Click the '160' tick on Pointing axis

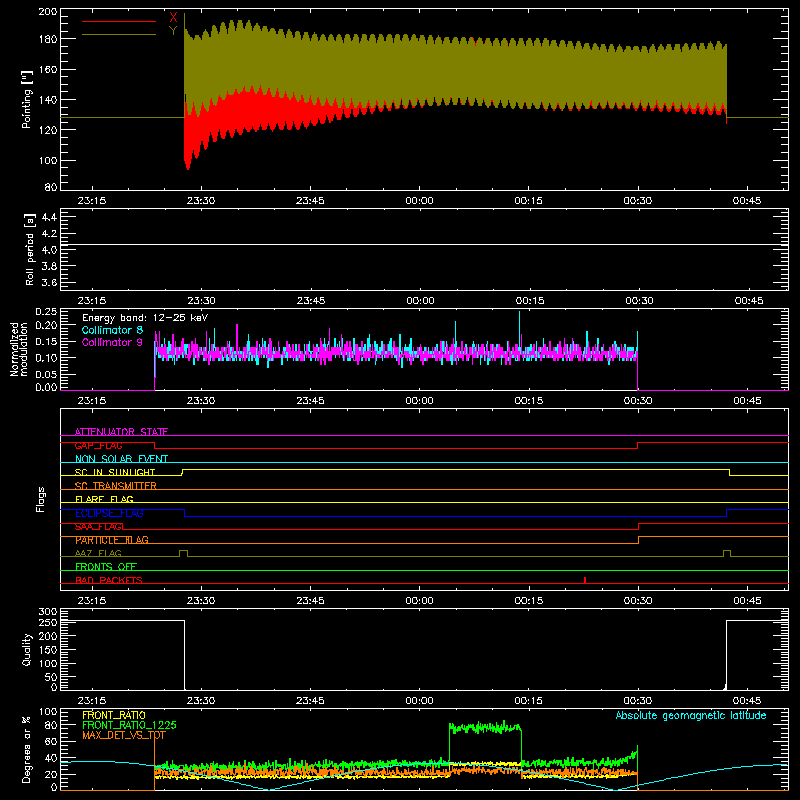[x=48, y=69]
